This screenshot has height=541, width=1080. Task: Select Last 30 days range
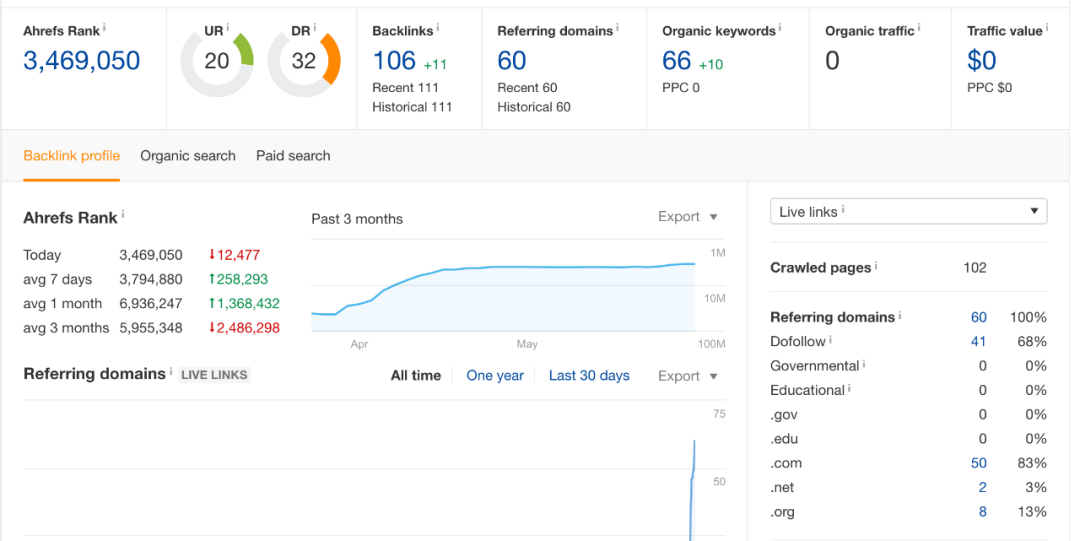(x=590, y=376)
